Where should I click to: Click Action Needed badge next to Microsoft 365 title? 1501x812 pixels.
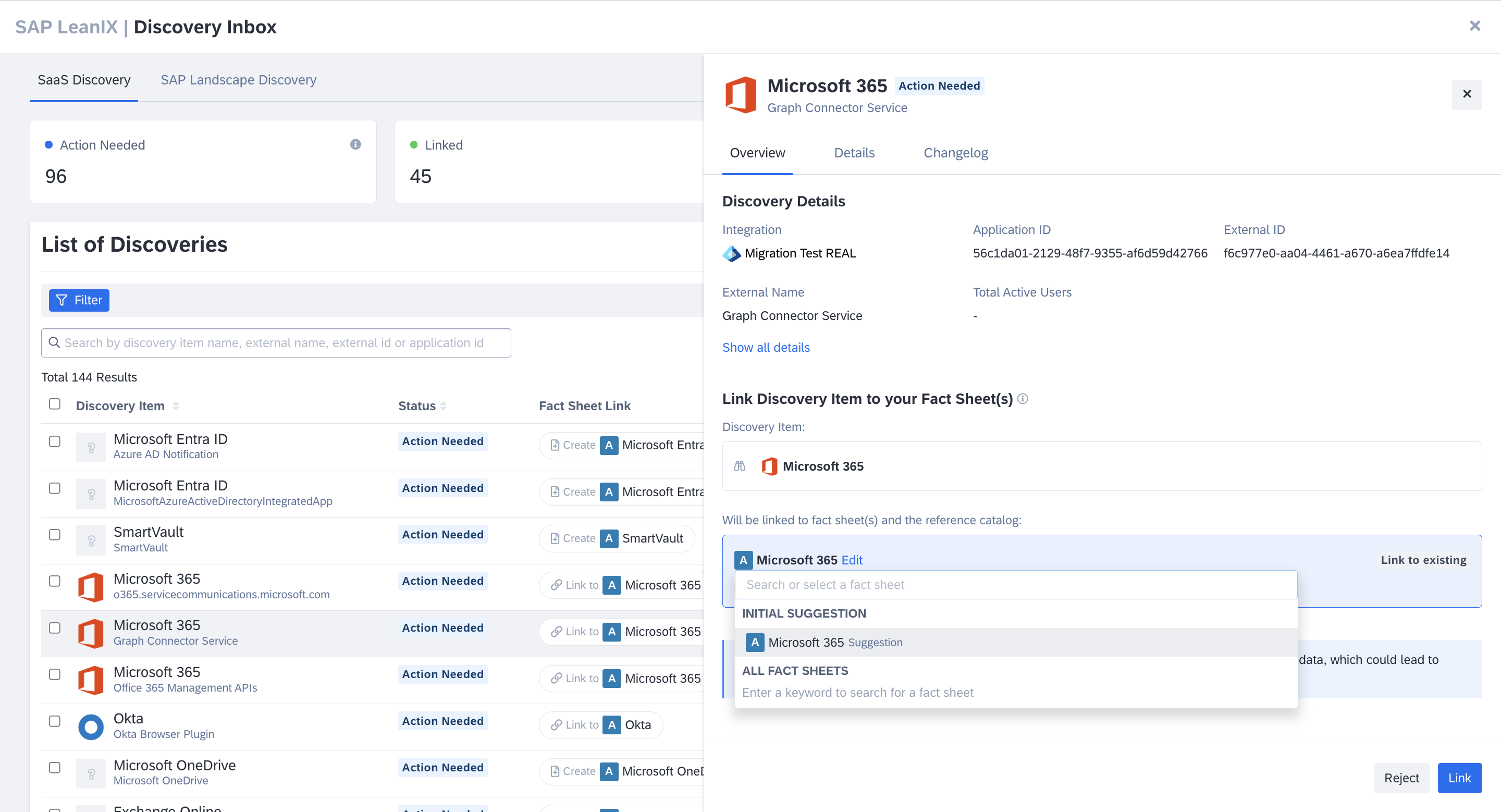click(939, 85)
